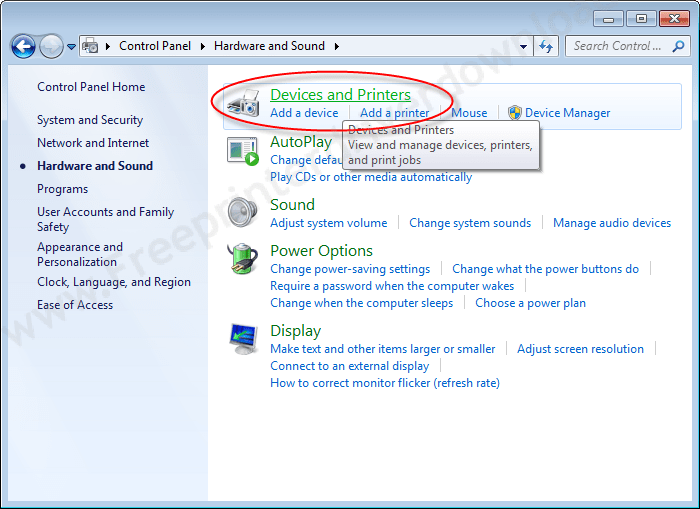Click Add a printer link
This screenshot has width=700, height=509.
(x=395, y=113)
